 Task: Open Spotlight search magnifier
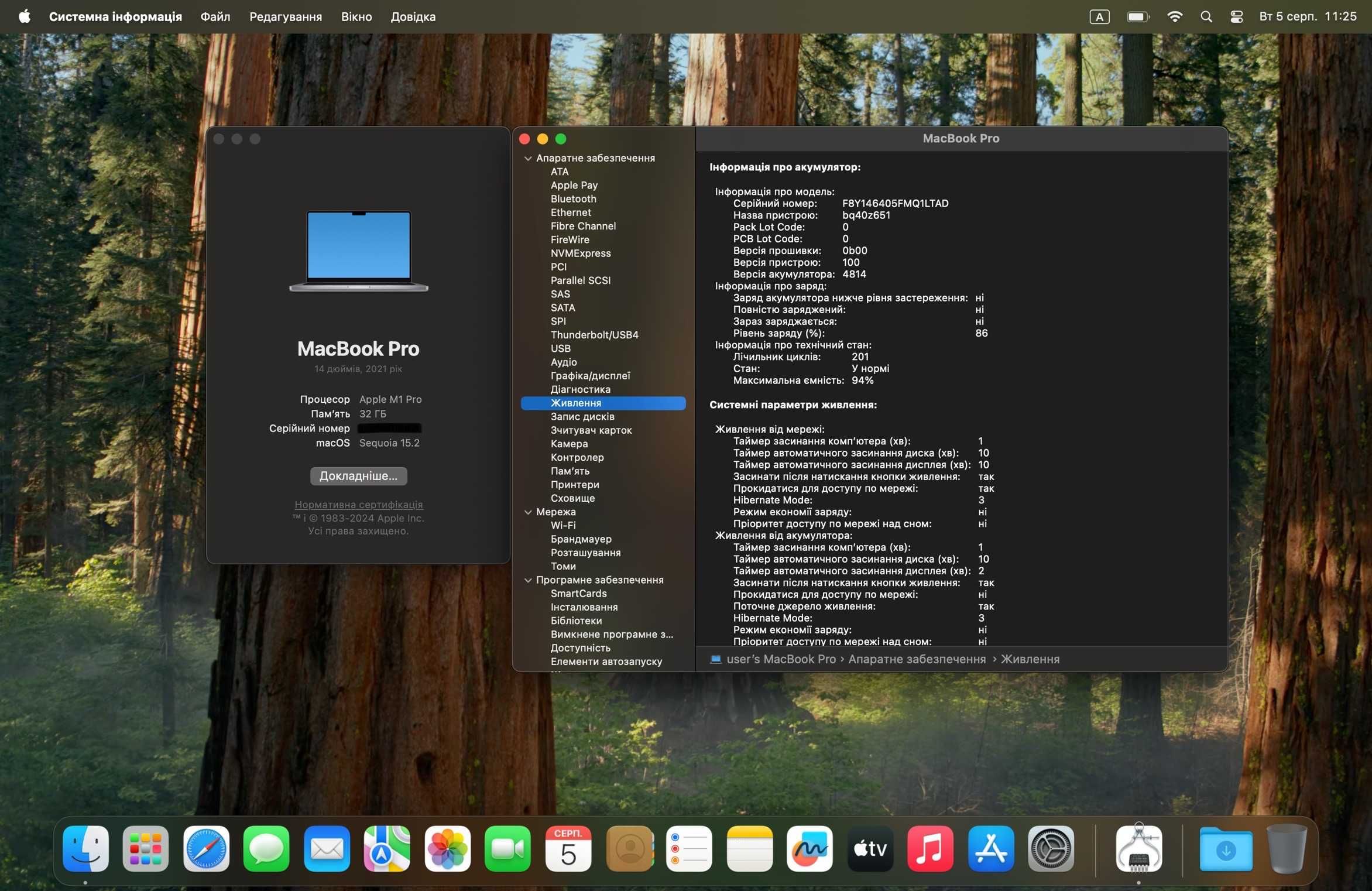pyautogui.click(x=1206, y=16)
